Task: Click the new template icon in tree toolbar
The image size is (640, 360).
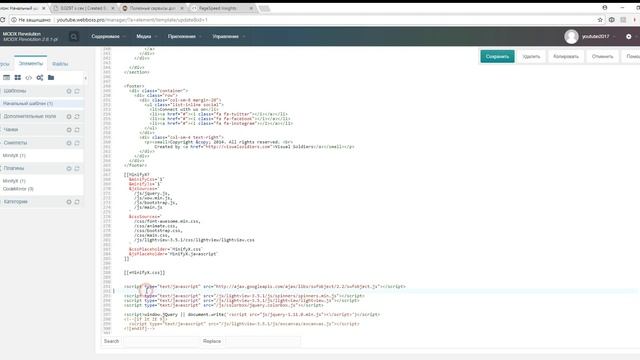Action: coord(7,78)
